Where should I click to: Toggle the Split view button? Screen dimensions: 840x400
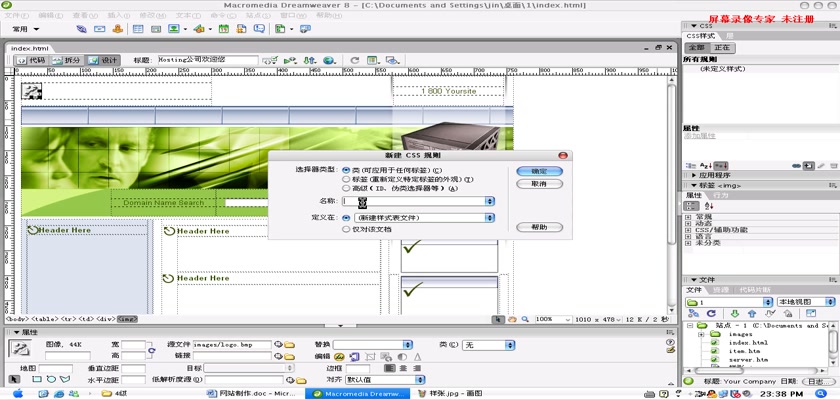67,61
